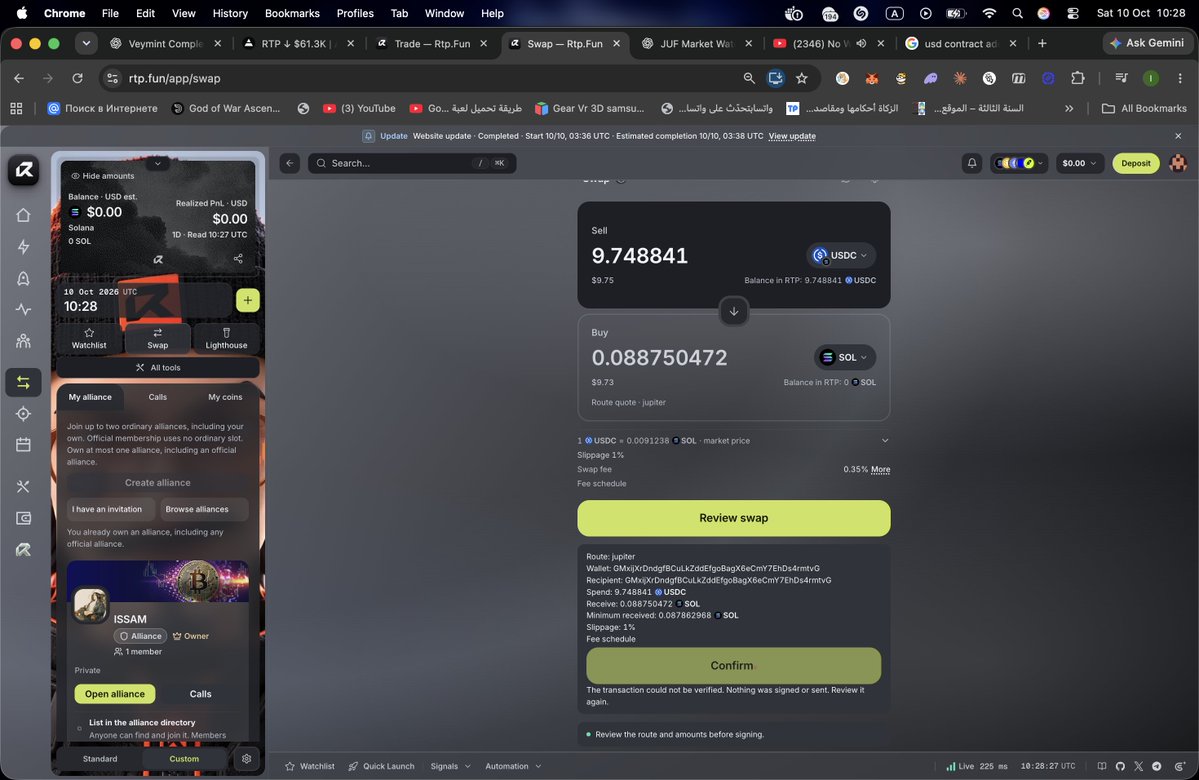This screenshot has height=780, width=1199.
Task: Open the $0.00 balance dropdown in the header
Action: click(1079, 163)
